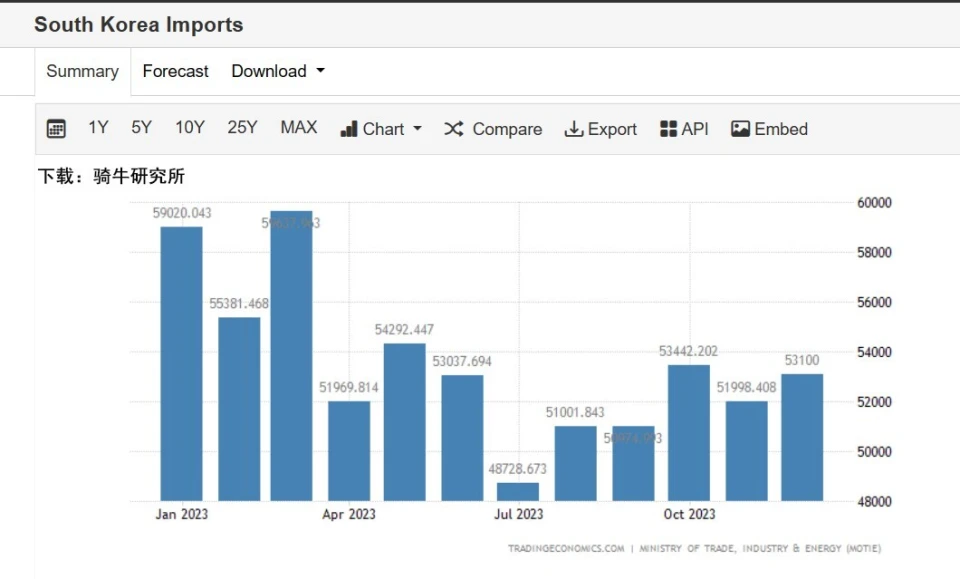960x579 pixels.
Task: Click the October 2023 bar 53442.202
Action: pyautogui.click(x=689, y=432)
